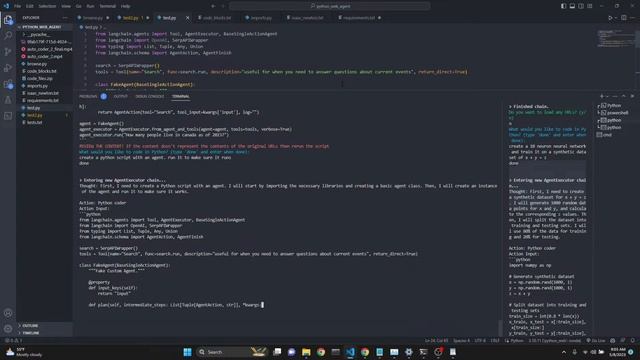This screenshot has width=640, height=360.
Task: Open the Source Control view
Action: tap(8, 52)
